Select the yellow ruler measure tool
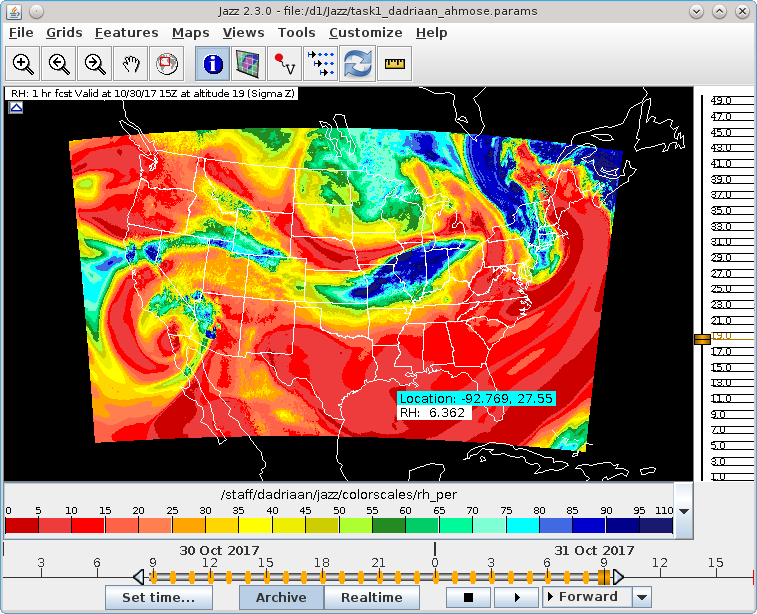 pyautogui.click(x=395, y=65)
